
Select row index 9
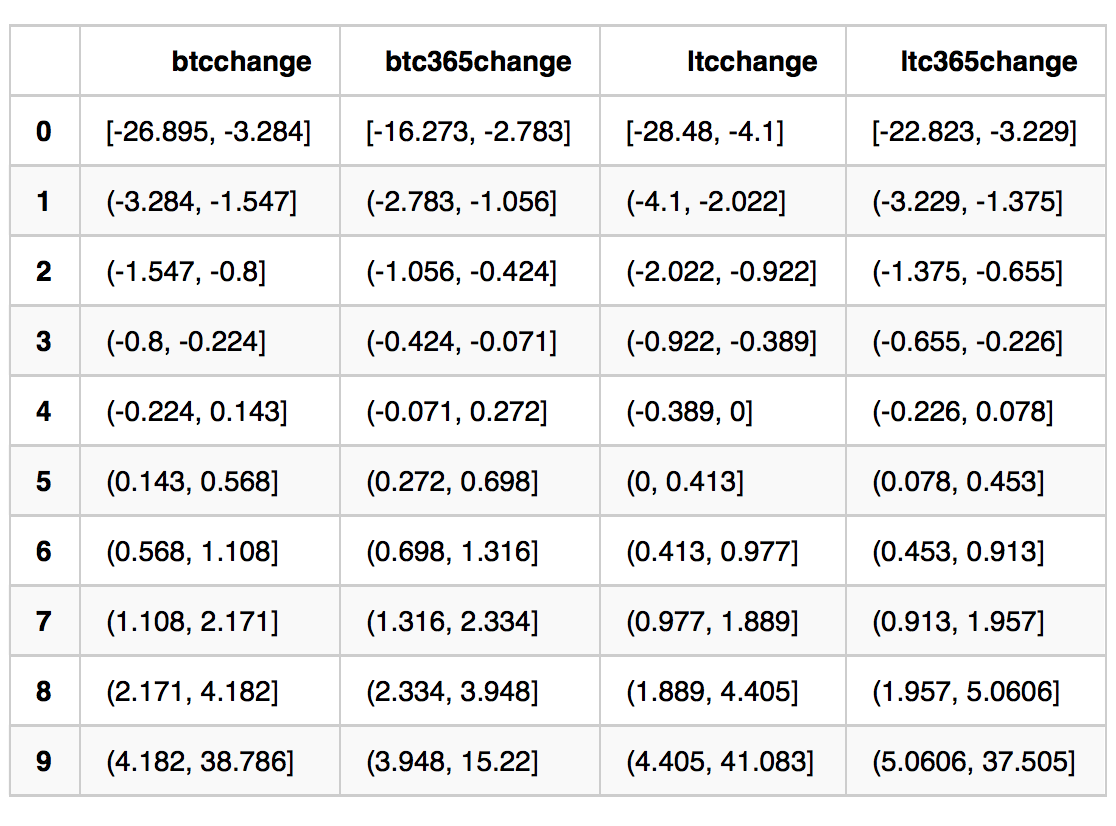point(43,761)
